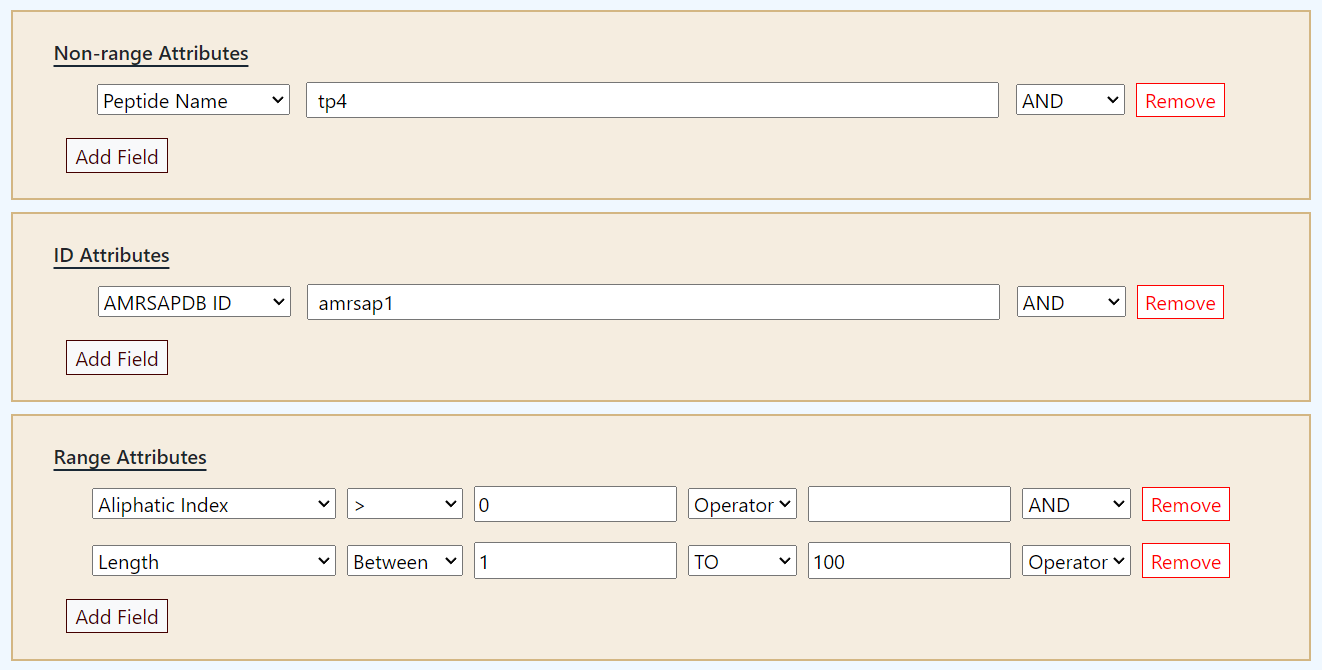Image resolution: width=1322 pixels, height=670 pixels.
Task: Click the text field containing tp4
Action: coord(651,100)
